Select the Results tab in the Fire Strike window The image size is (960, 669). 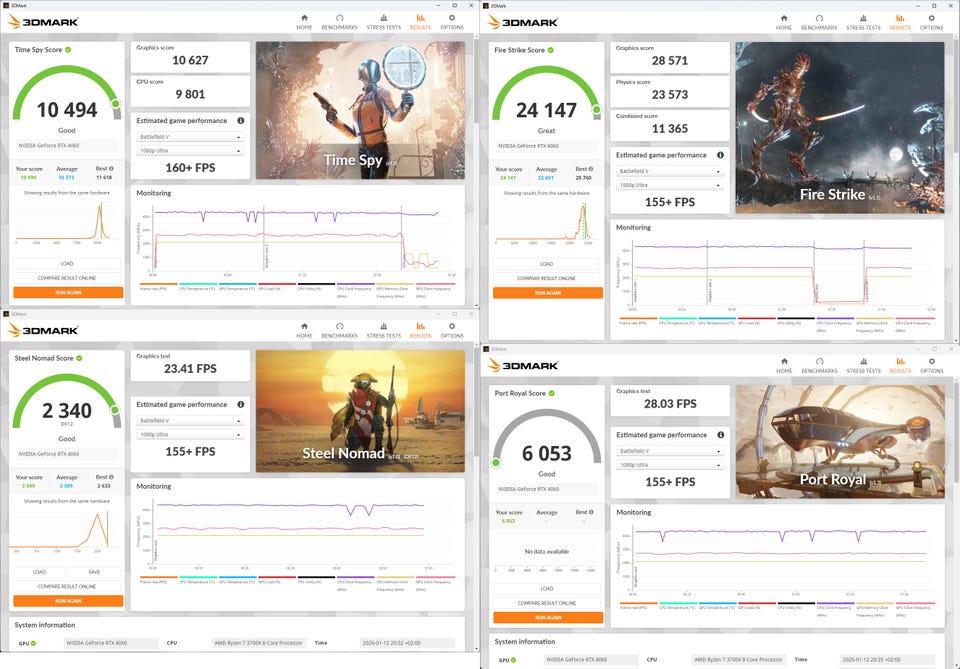click(x=900, y=23)
